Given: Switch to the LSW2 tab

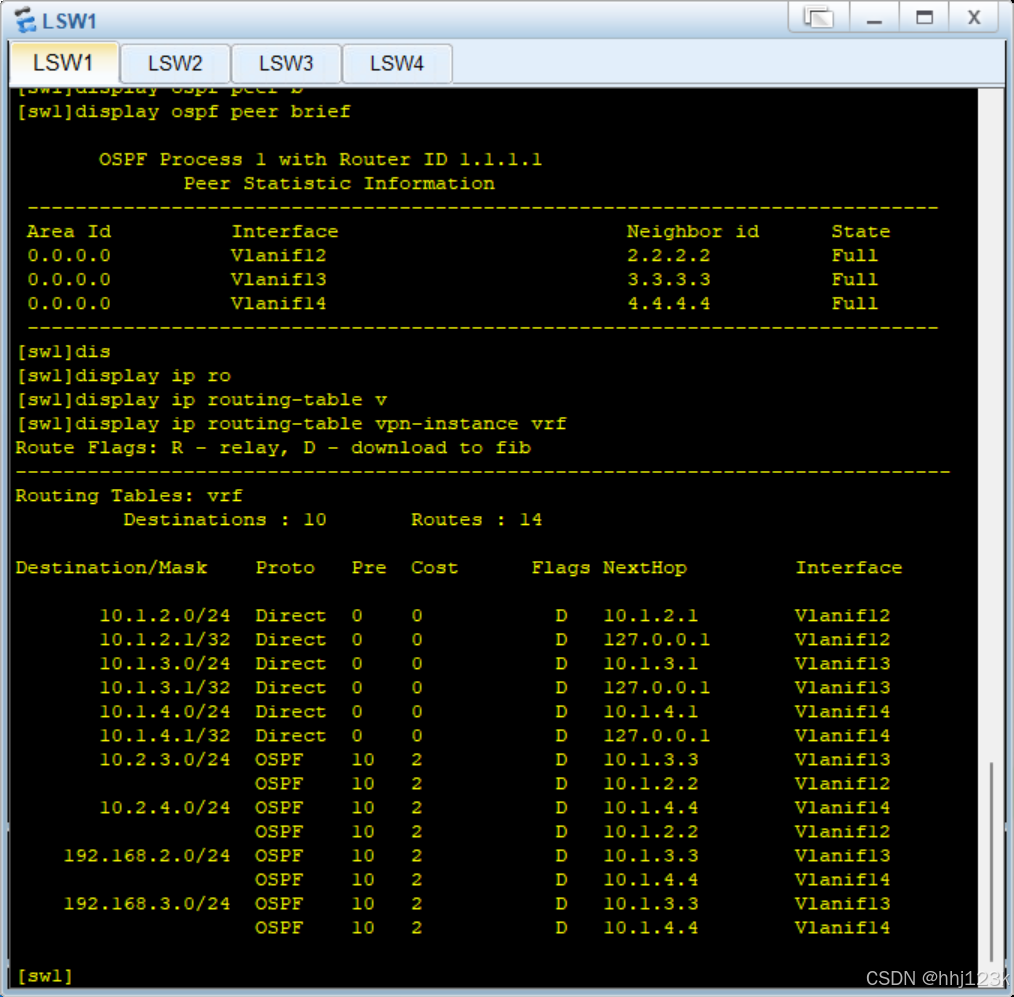Looking at the screenshot, I should 175,63.
